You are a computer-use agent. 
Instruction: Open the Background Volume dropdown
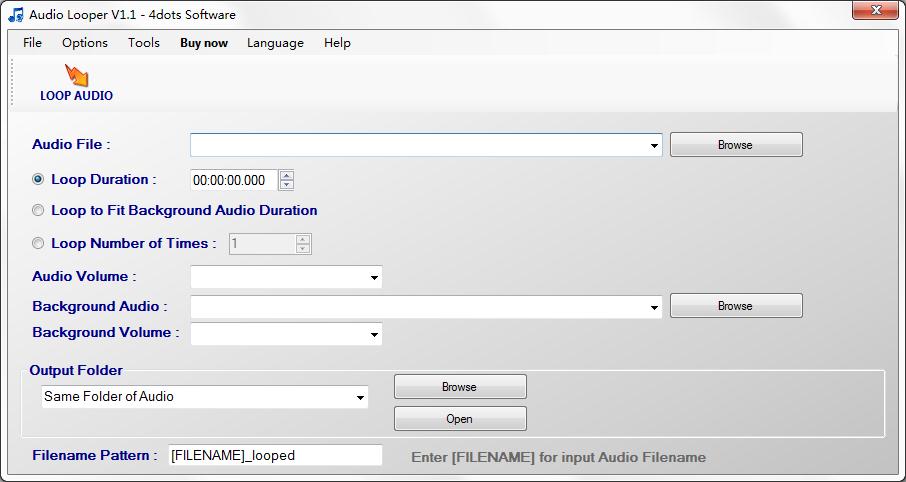(374, 334)
